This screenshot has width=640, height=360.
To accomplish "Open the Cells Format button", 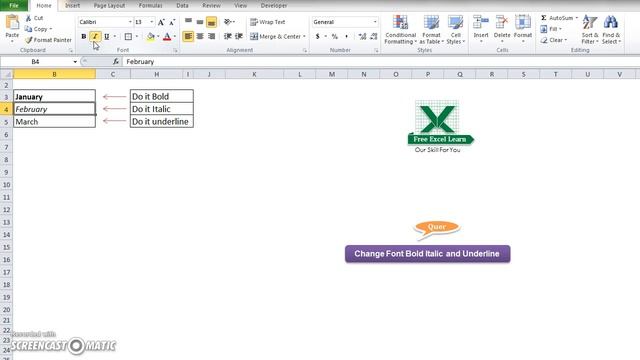I will click(x=522, y=29).
